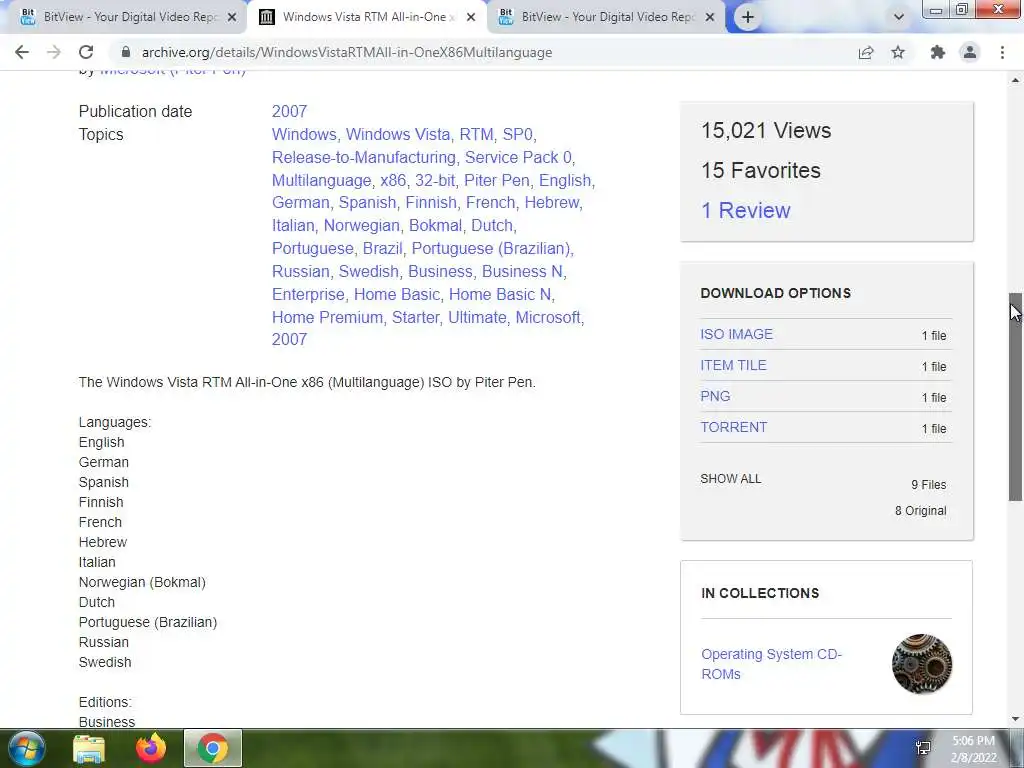Viewport: 1024px width, 768px height.
Task: Click the Release-to-Manufacturing topic
Action: [364, 157]
